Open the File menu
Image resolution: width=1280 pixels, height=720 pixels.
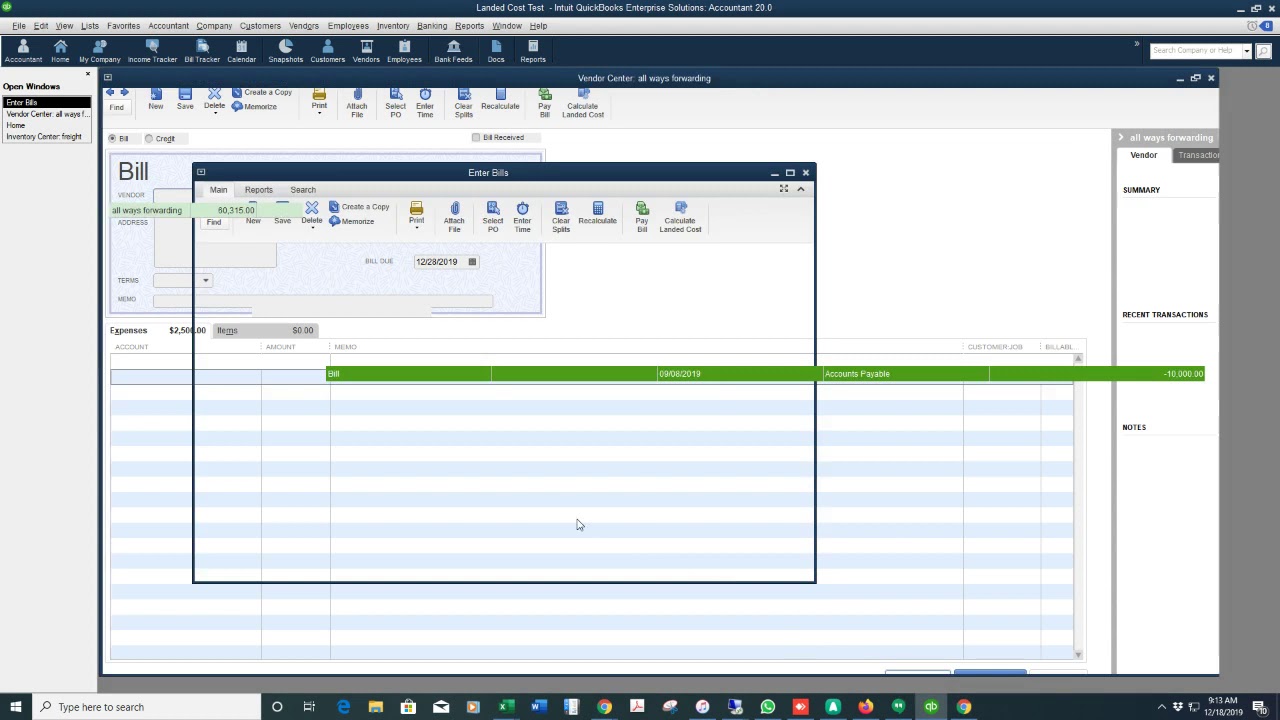(19, 25)
